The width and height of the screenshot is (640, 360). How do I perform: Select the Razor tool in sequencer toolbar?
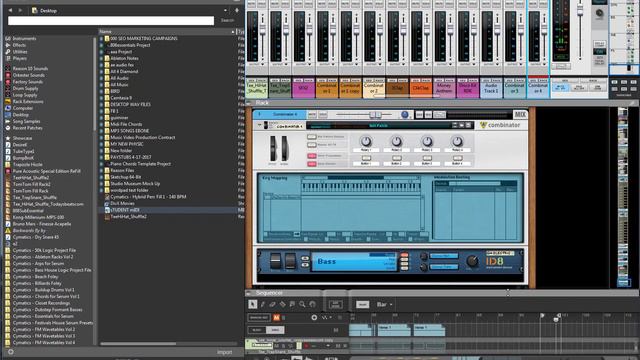[x=282, y=304]
